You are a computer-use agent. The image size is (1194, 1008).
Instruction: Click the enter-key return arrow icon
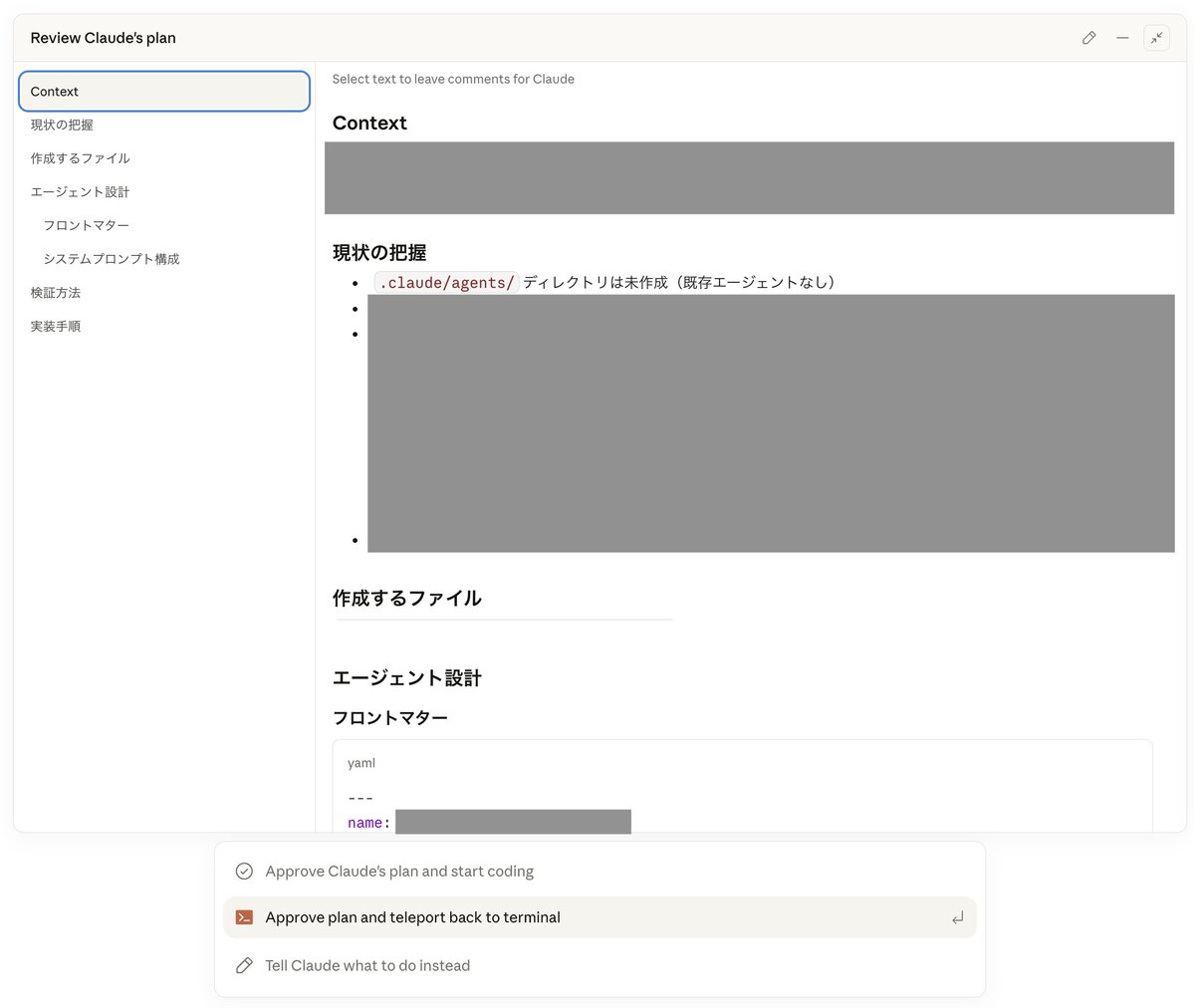point(957,918)
